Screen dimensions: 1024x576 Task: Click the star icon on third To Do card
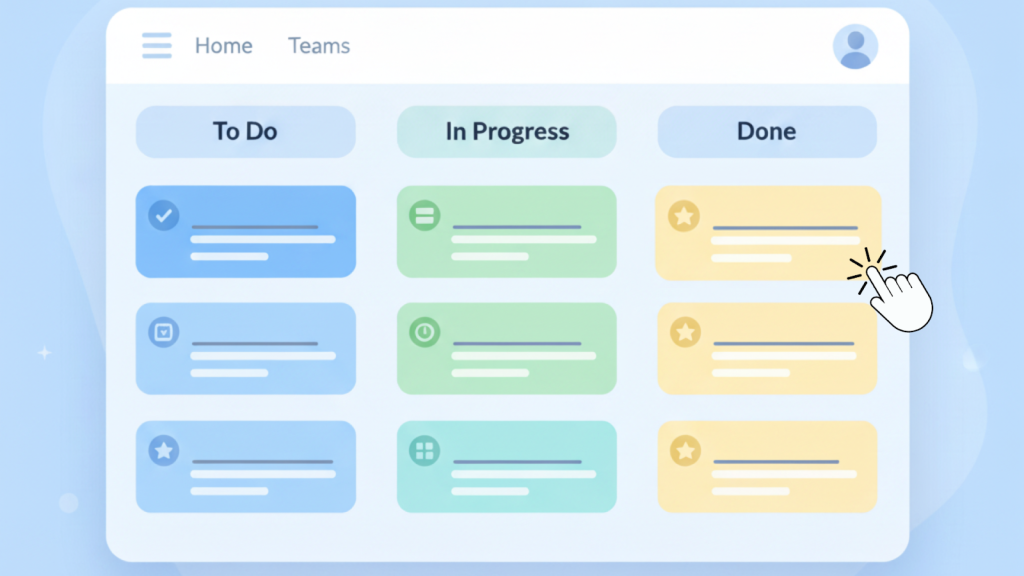164,450
